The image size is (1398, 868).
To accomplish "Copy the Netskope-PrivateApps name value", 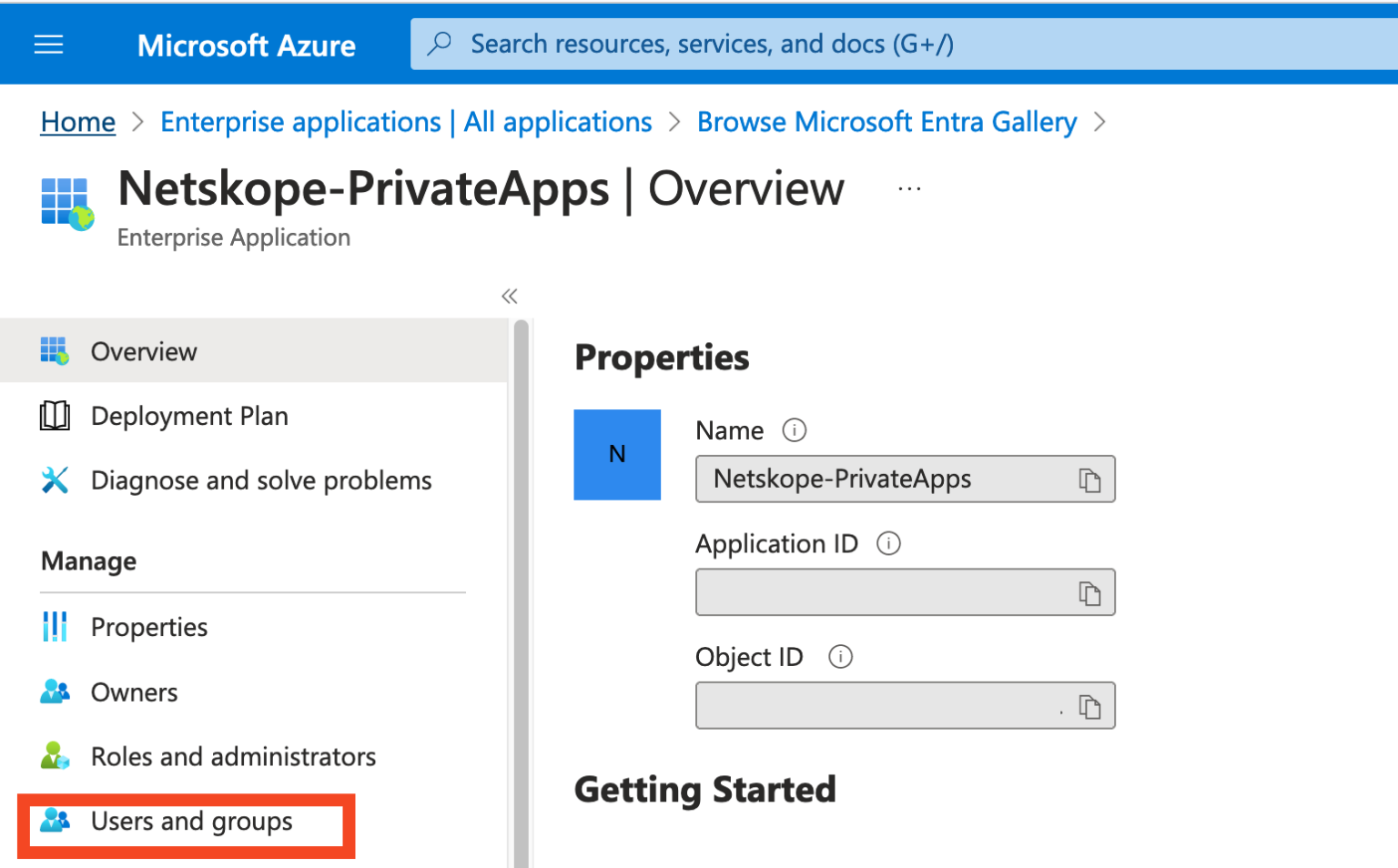I will 1089,479.
